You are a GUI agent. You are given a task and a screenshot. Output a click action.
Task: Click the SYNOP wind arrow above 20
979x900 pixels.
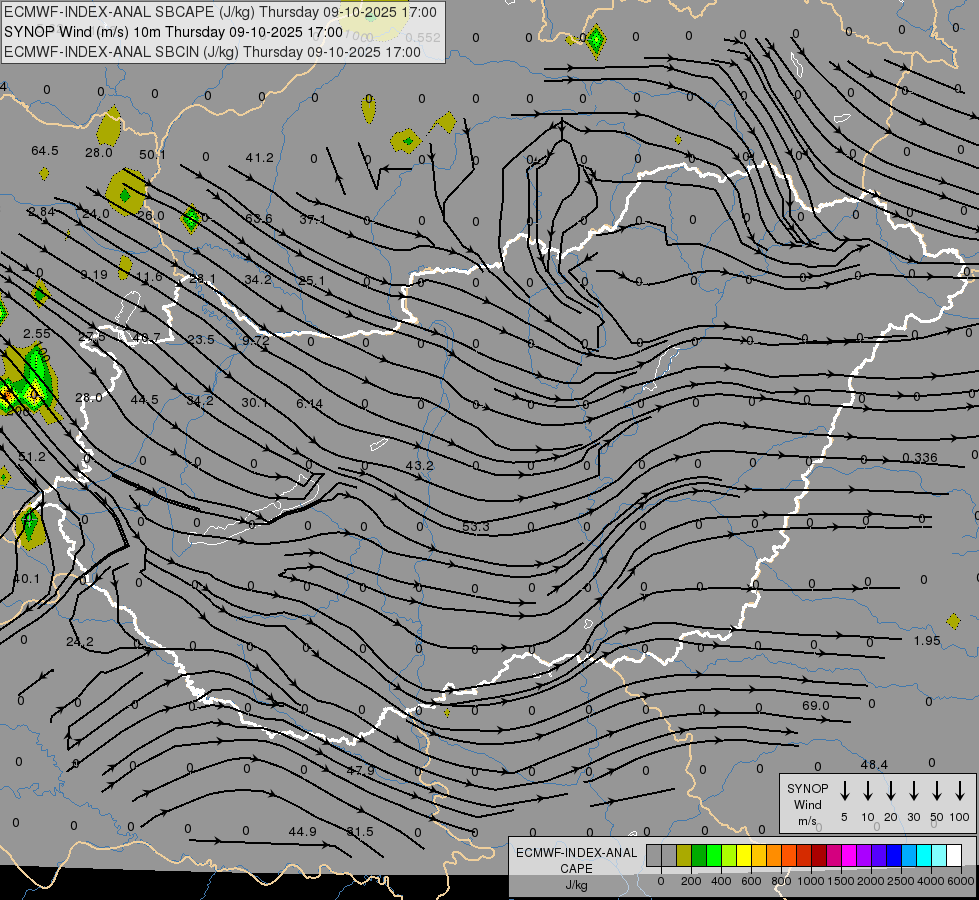pos(890,791)
